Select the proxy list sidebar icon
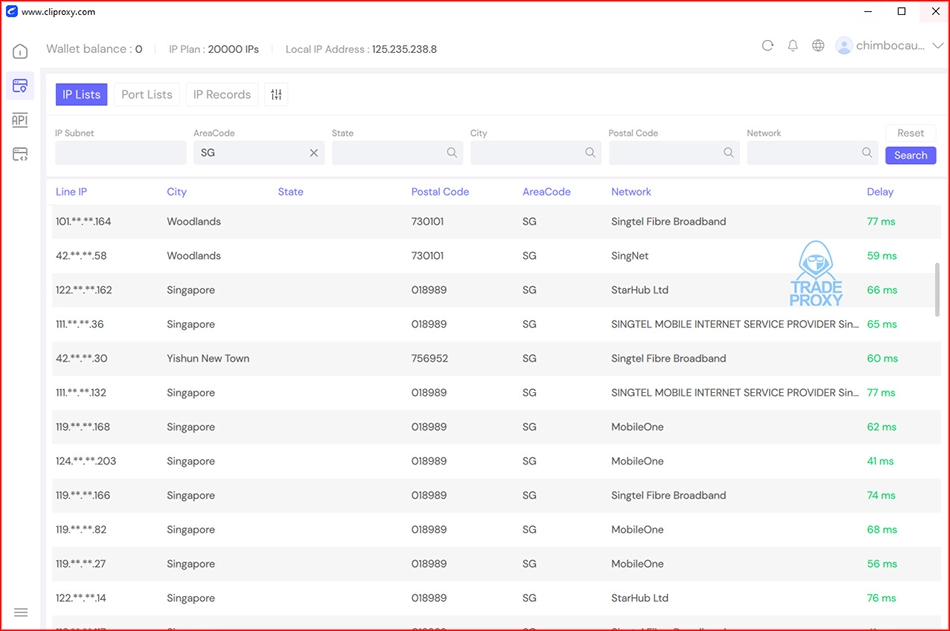950x631 pixels. [x=20, y=85]
